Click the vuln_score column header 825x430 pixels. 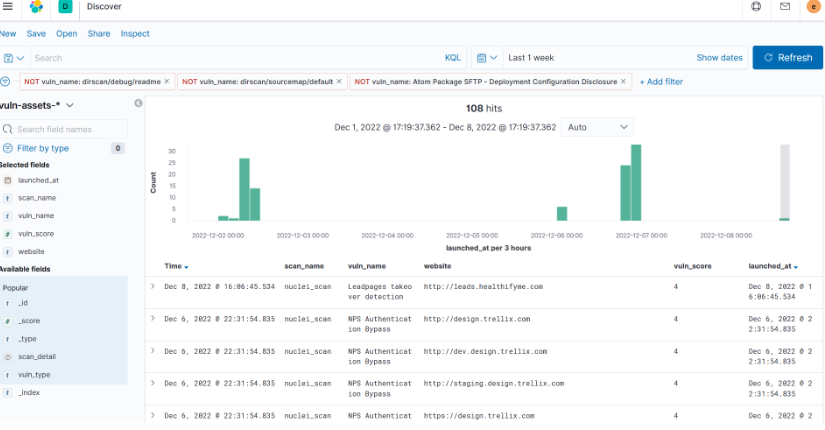point(692,266)
